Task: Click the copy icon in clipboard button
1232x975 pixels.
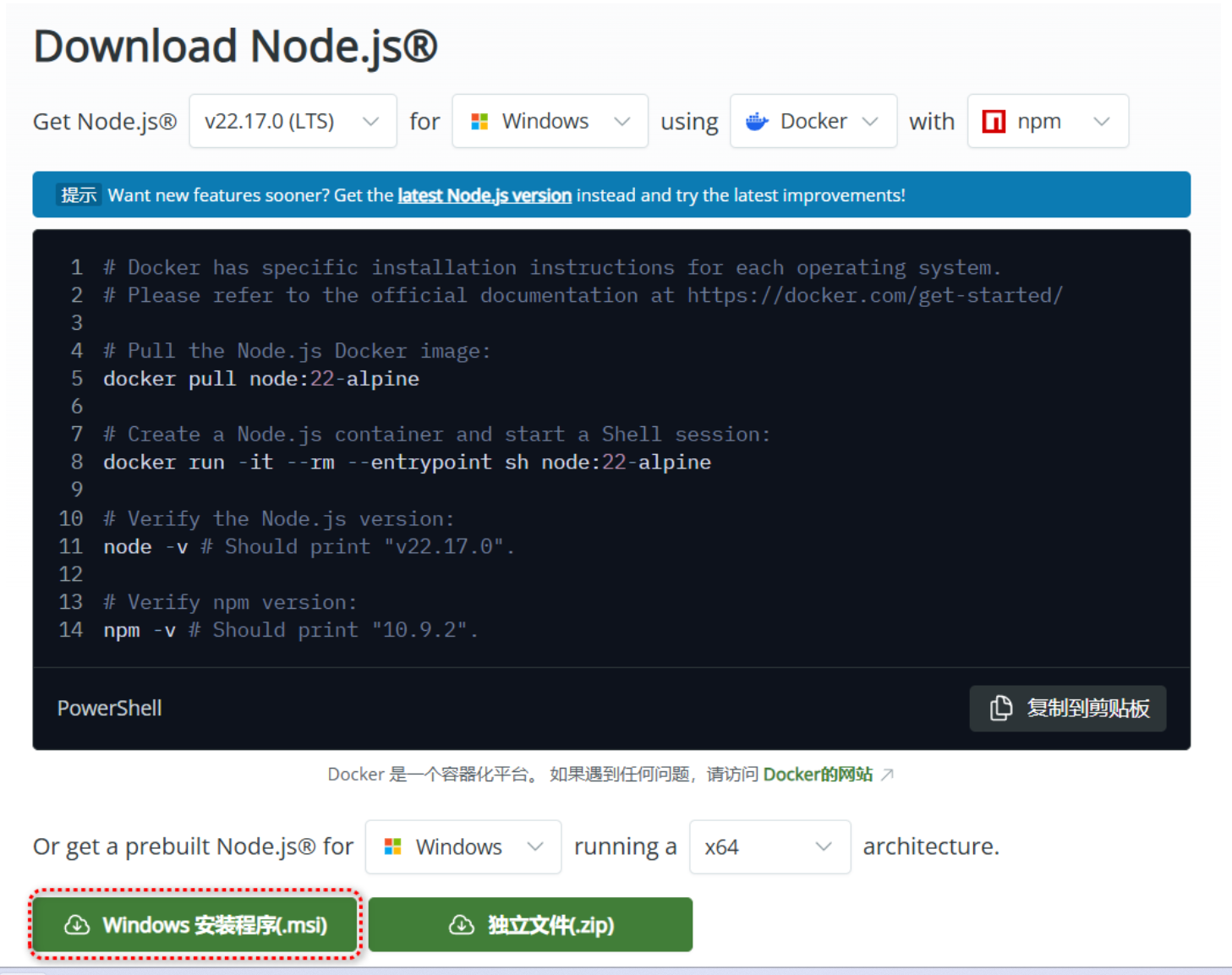Action: tap(1001, 708)
